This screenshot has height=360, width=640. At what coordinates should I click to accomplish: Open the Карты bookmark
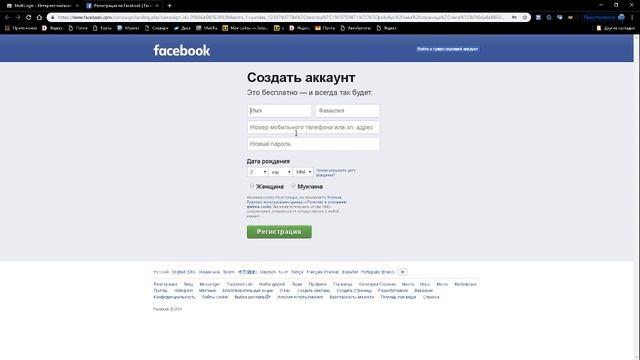(102, 28)
